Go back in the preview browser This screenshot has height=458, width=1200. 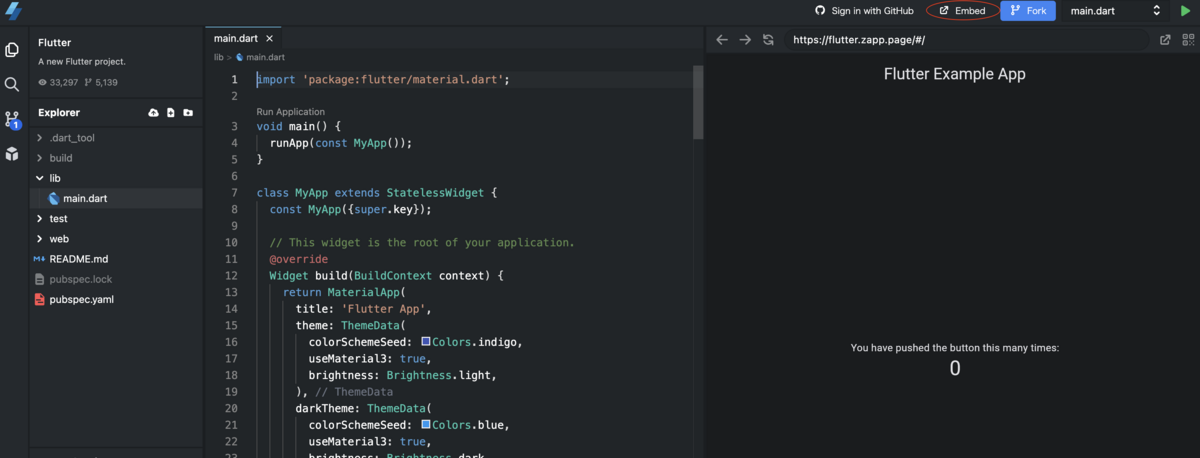pyautogui.click(x=722, y=40)
